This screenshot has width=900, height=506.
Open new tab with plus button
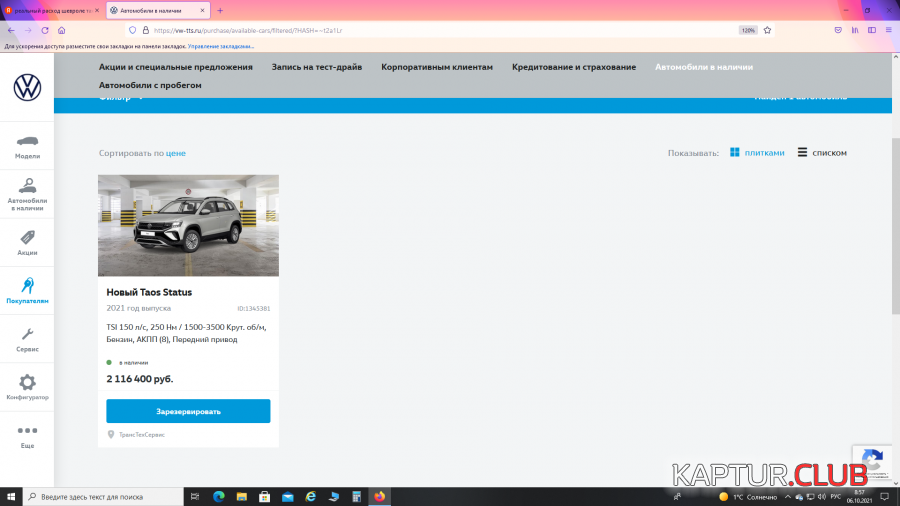tap(220, 10)
